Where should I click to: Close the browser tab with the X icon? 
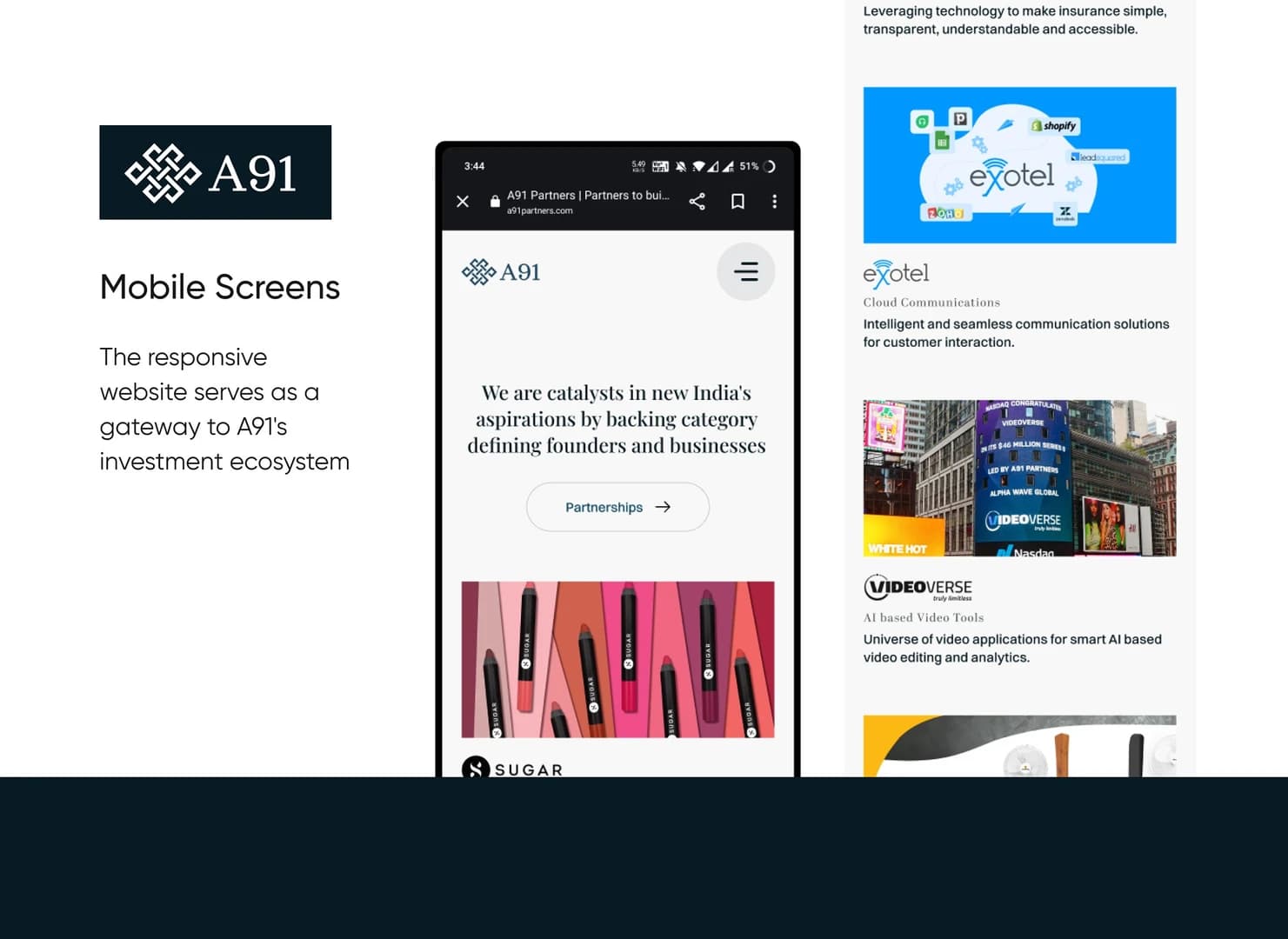[x=463, y=202]
